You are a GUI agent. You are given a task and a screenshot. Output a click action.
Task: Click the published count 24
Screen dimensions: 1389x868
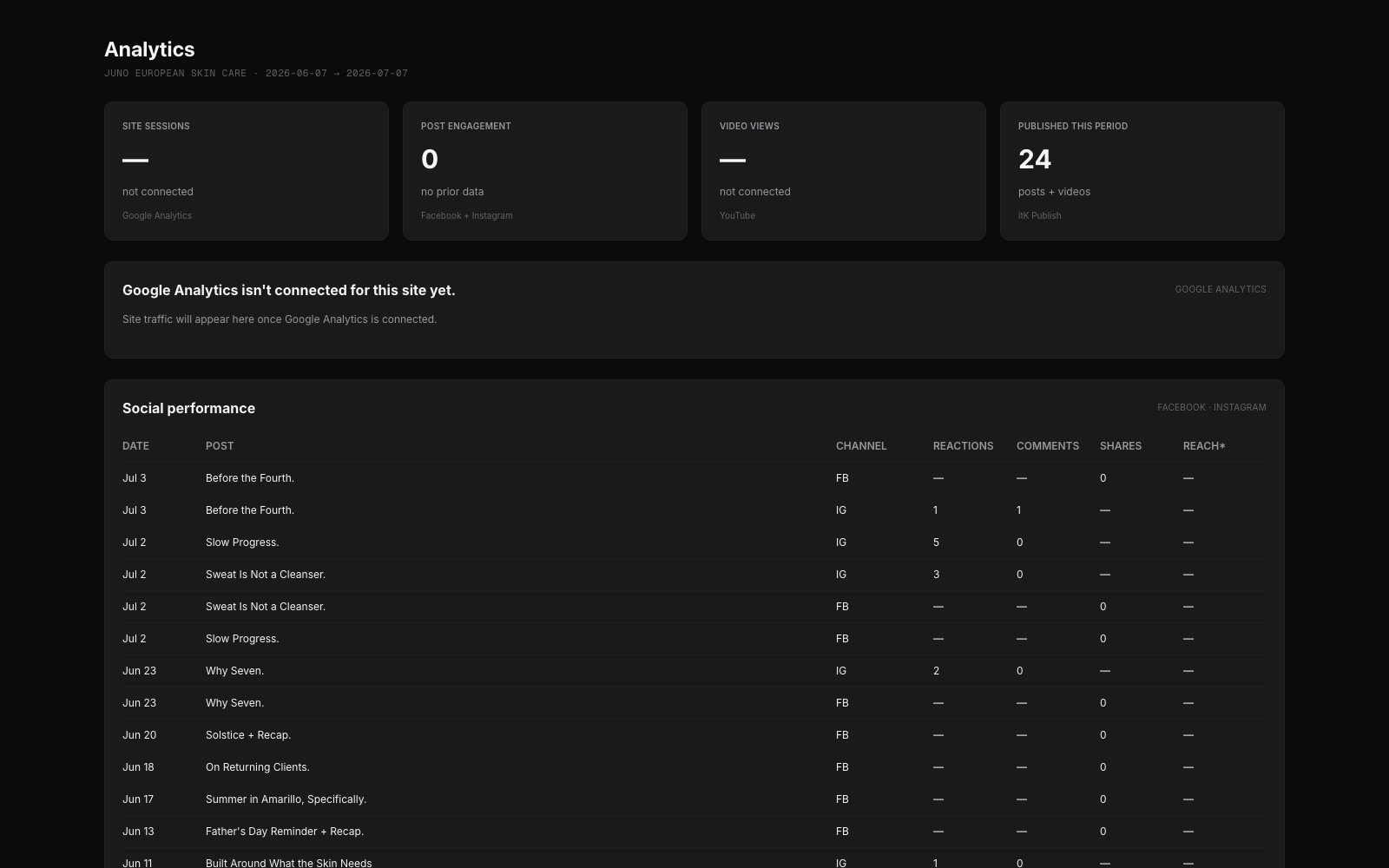(1035, 159)
